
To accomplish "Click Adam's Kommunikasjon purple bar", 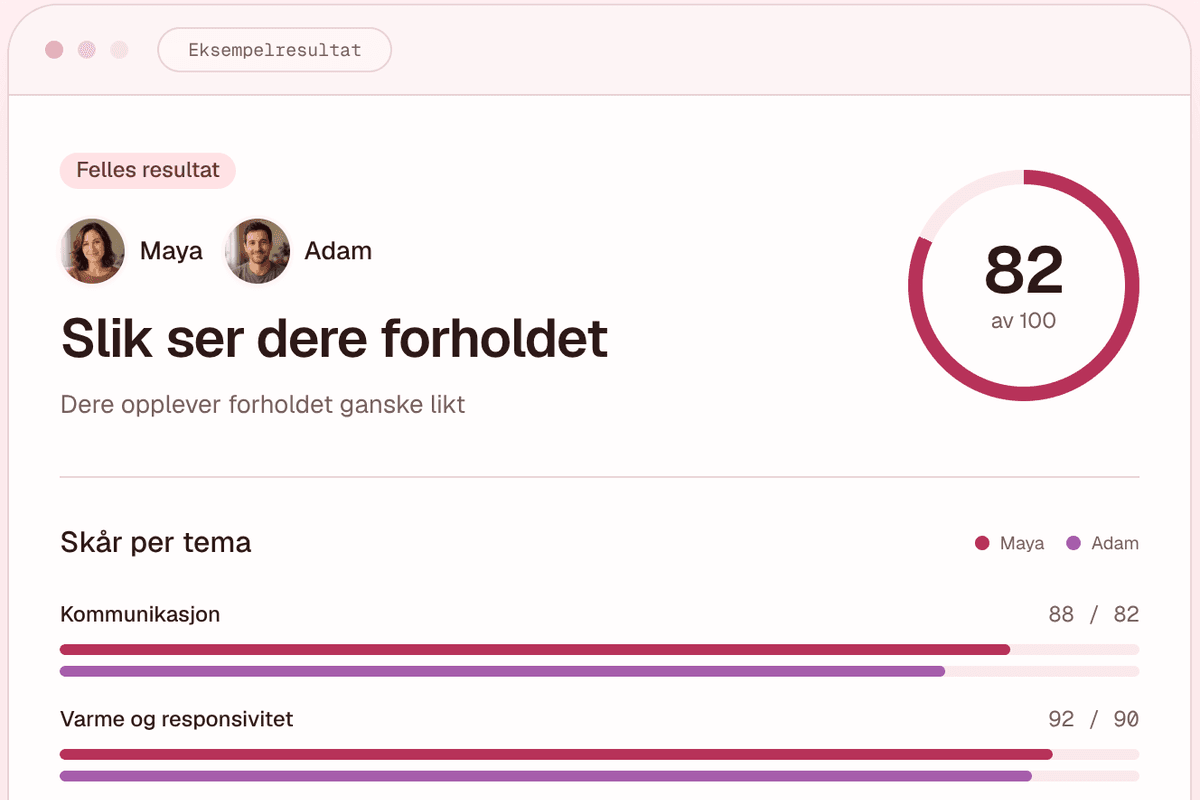I will click(x=502, y=671).
